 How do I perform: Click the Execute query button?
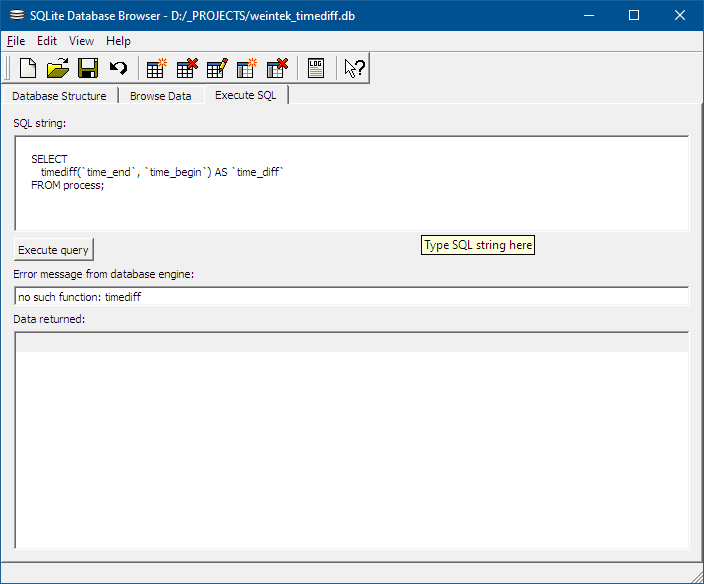(53, 250)
